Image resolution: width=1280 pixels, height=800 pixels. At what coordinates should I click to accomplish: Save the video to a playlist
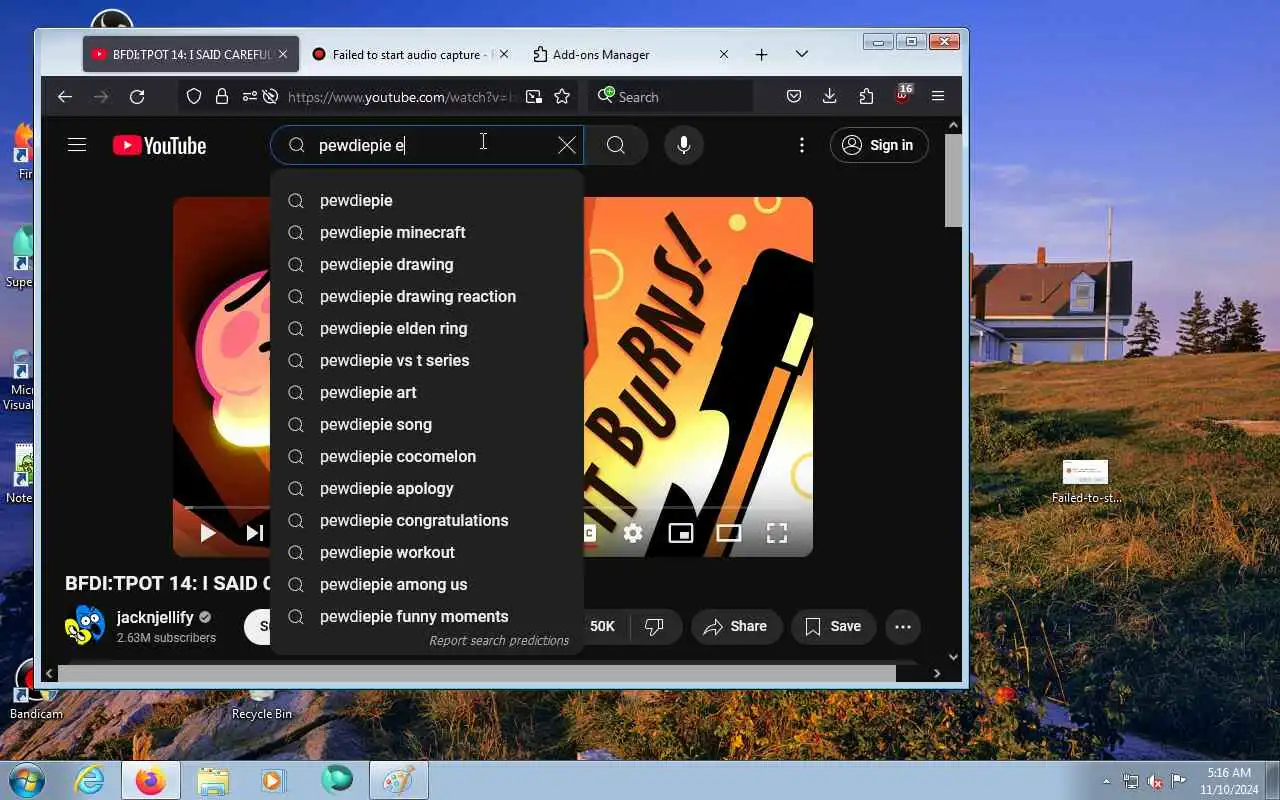click(x=833, y=627)
